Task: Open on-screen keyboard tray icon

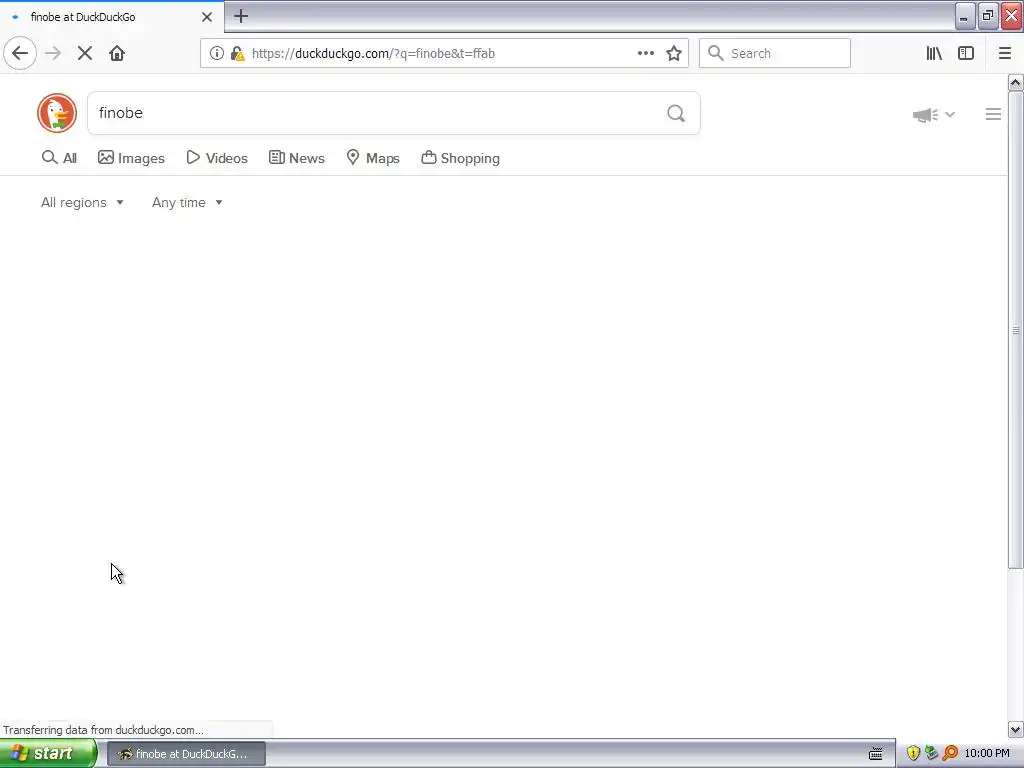Action: pyautogui.click(x=876, y=754)
